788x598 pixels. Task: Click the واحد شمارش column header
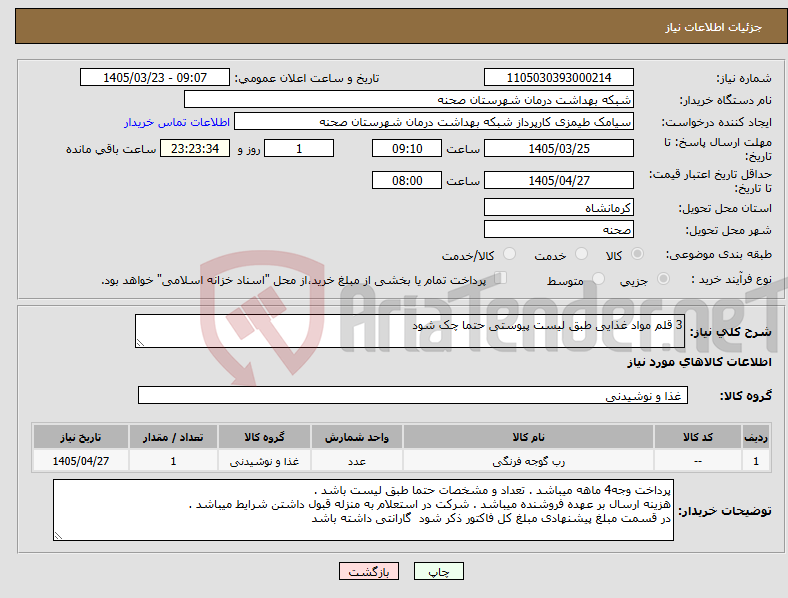(357, 437)
